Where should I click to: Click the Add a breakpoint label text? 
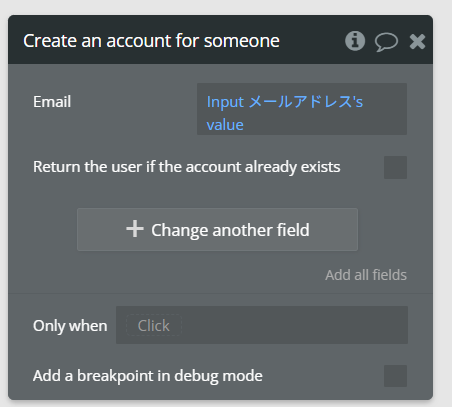[148, 376]
